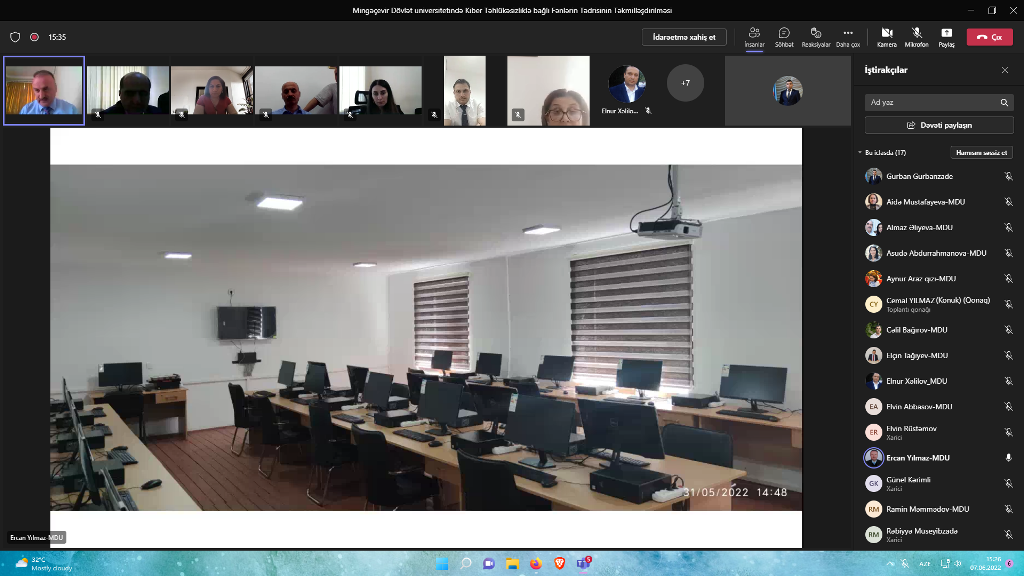Toggle mic icon next to Ercan Yılmaz-MDU

pyautogui.click(x=1008, y=457)
